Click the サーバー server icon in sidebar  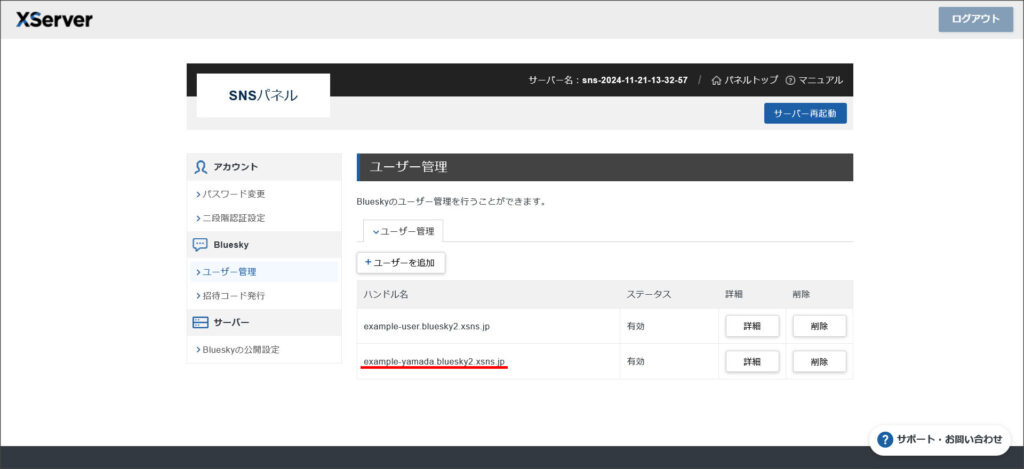pyautogui.click(x=200, y=322)
